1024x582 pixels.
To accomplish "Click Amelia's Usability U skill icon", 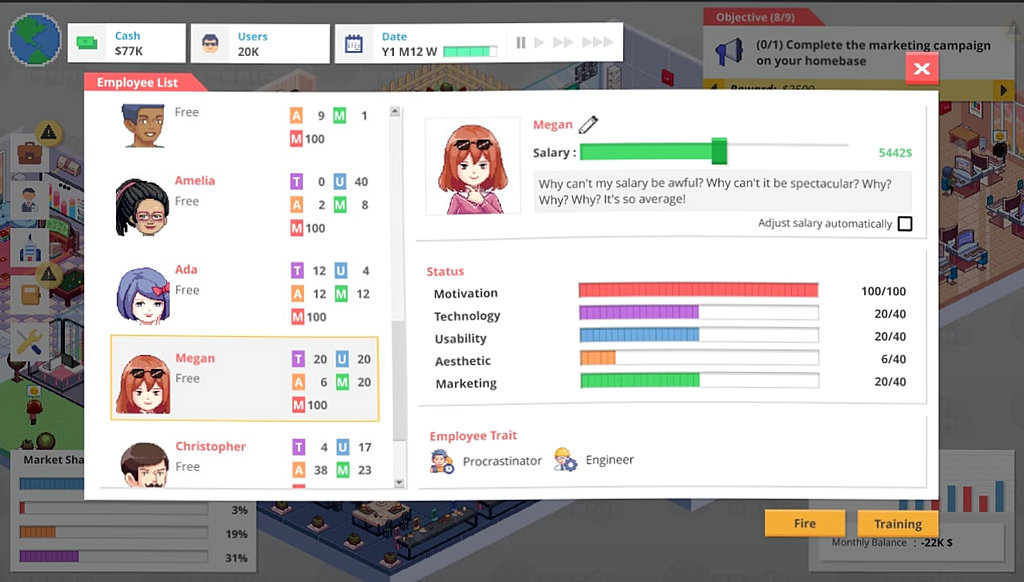I will coord(340,182).
